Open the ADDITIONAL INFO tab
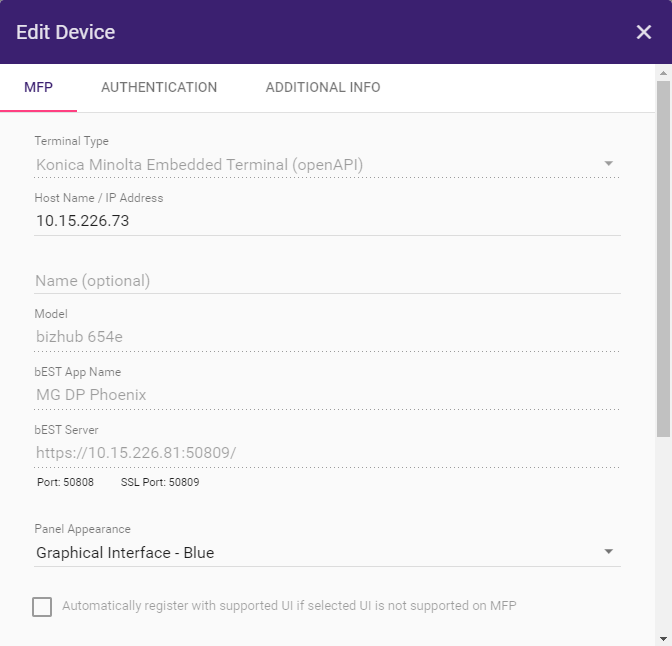The image size is (672, 646). coord(323,87)
